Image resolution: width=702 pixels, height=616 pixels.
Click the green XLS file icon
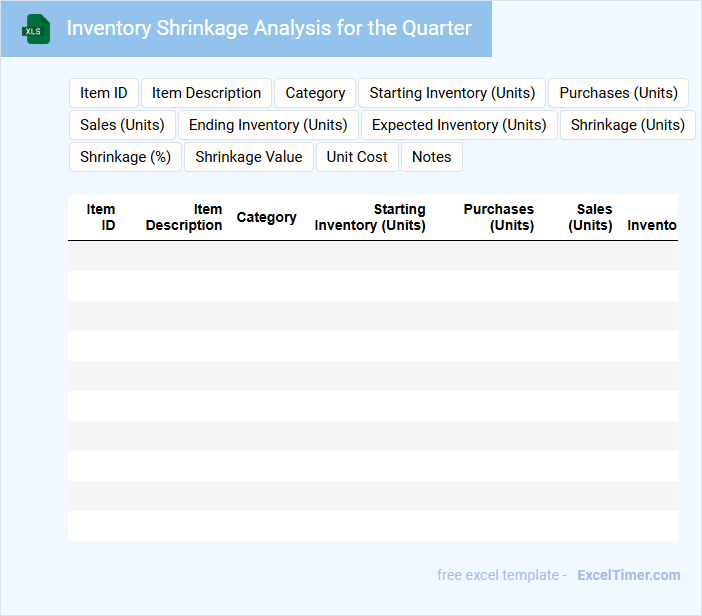click(x=36, y=29)
